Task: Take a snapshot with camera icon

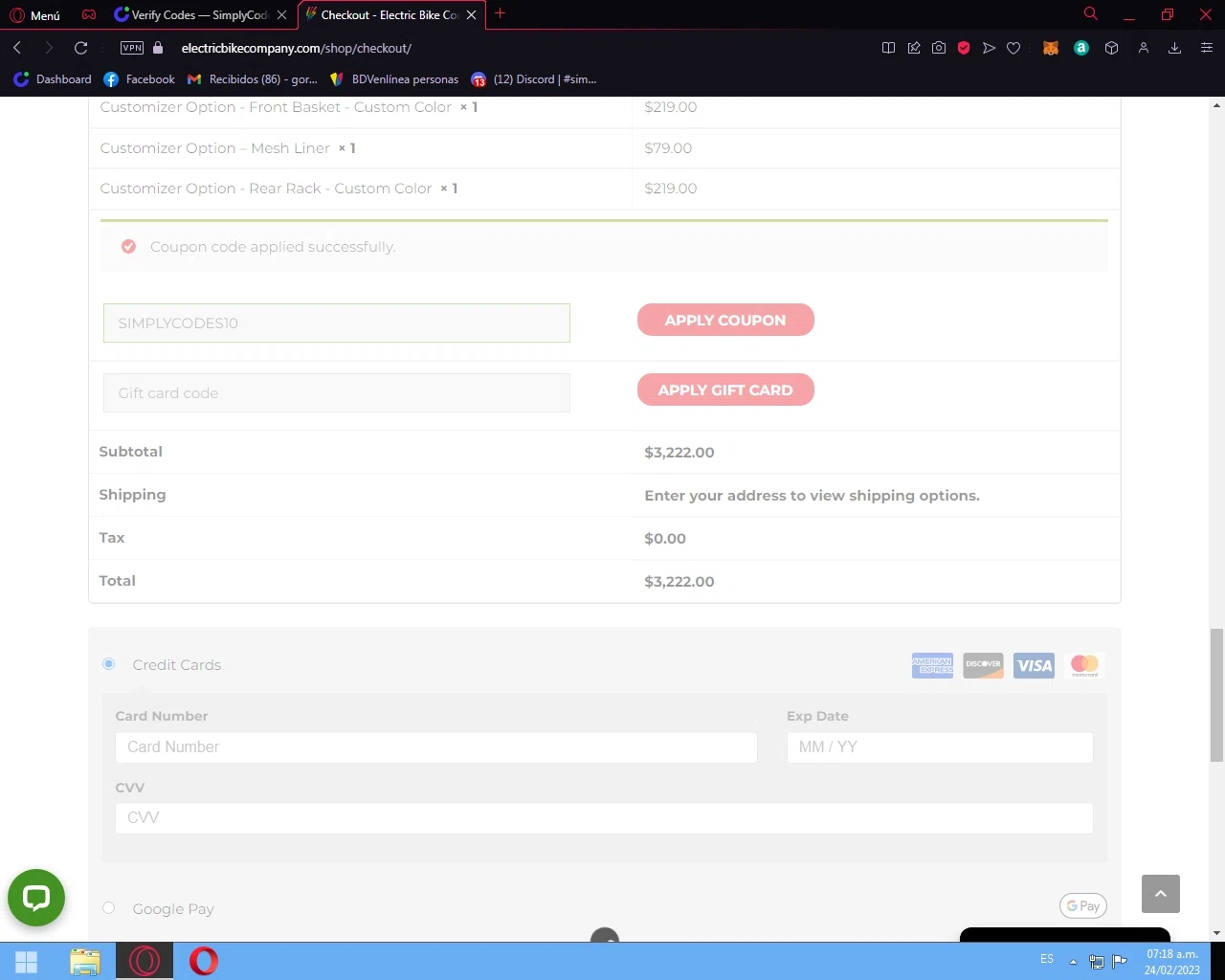Action: click(939, 48)
